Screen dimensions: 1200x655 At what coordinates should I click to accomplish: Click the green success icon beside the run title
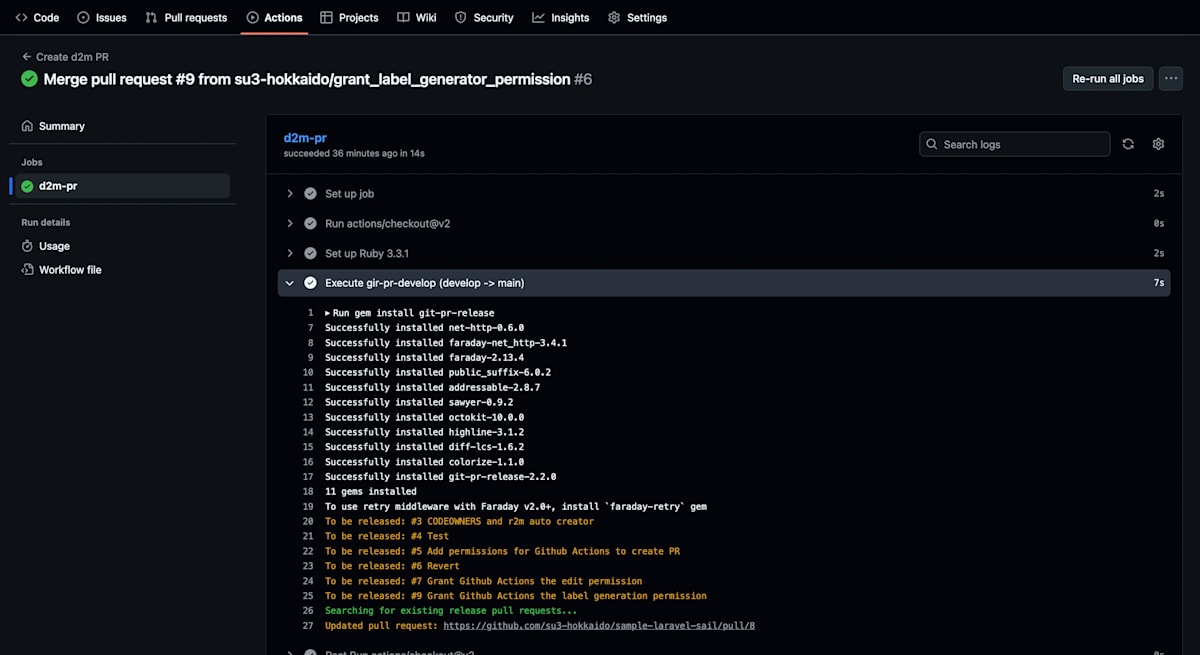pyautogui.click(x=29, y=79)
